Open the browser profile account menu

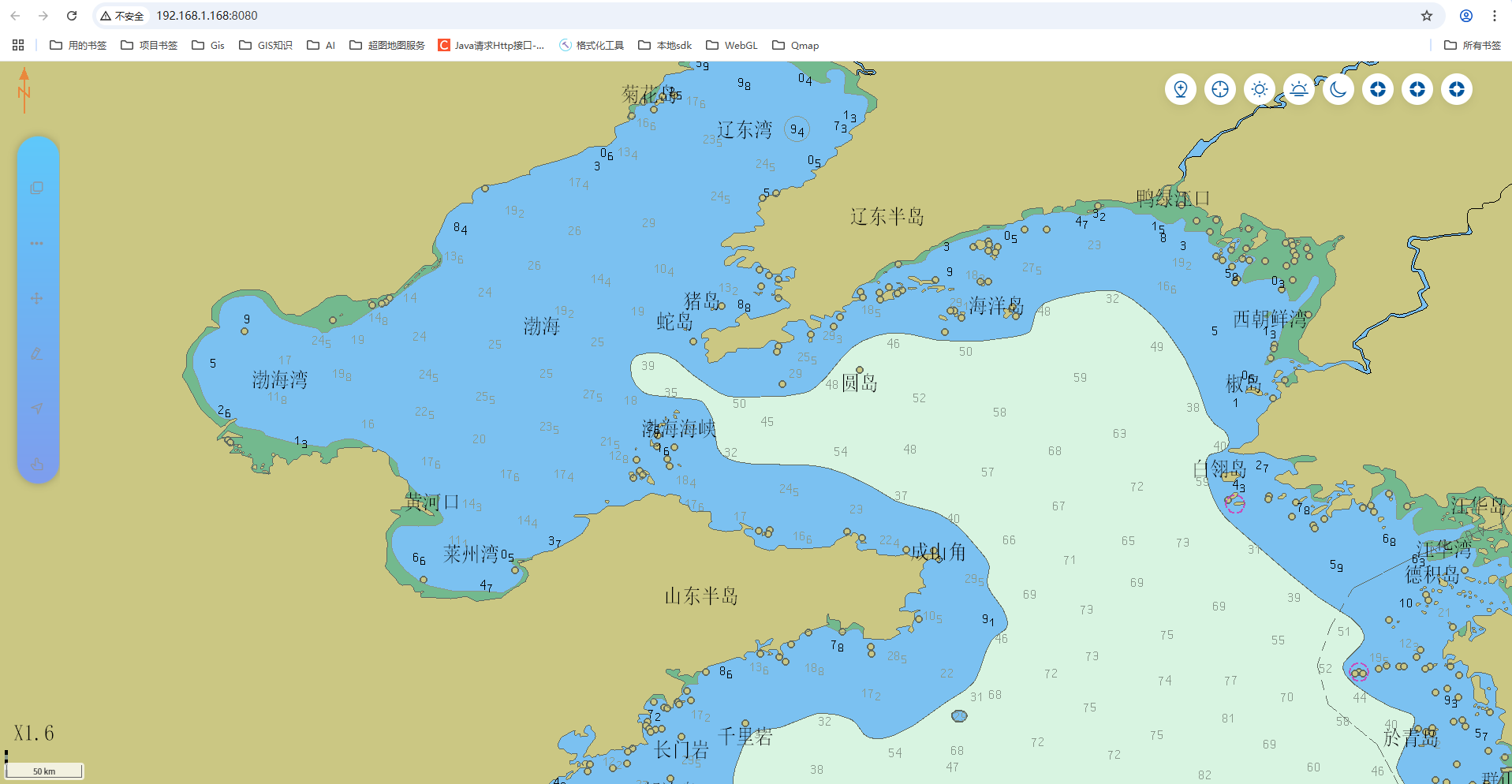[1465, 15]
